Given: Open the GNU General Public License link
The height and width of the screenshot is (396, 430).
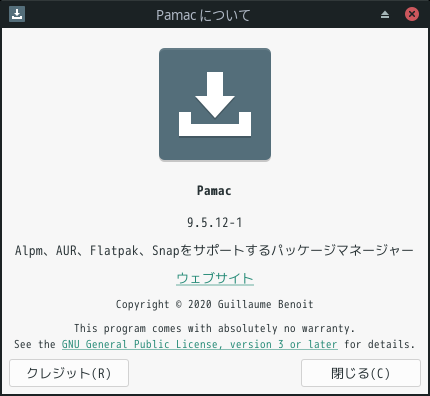Looking at the screenshot, I should coord(200,344).
